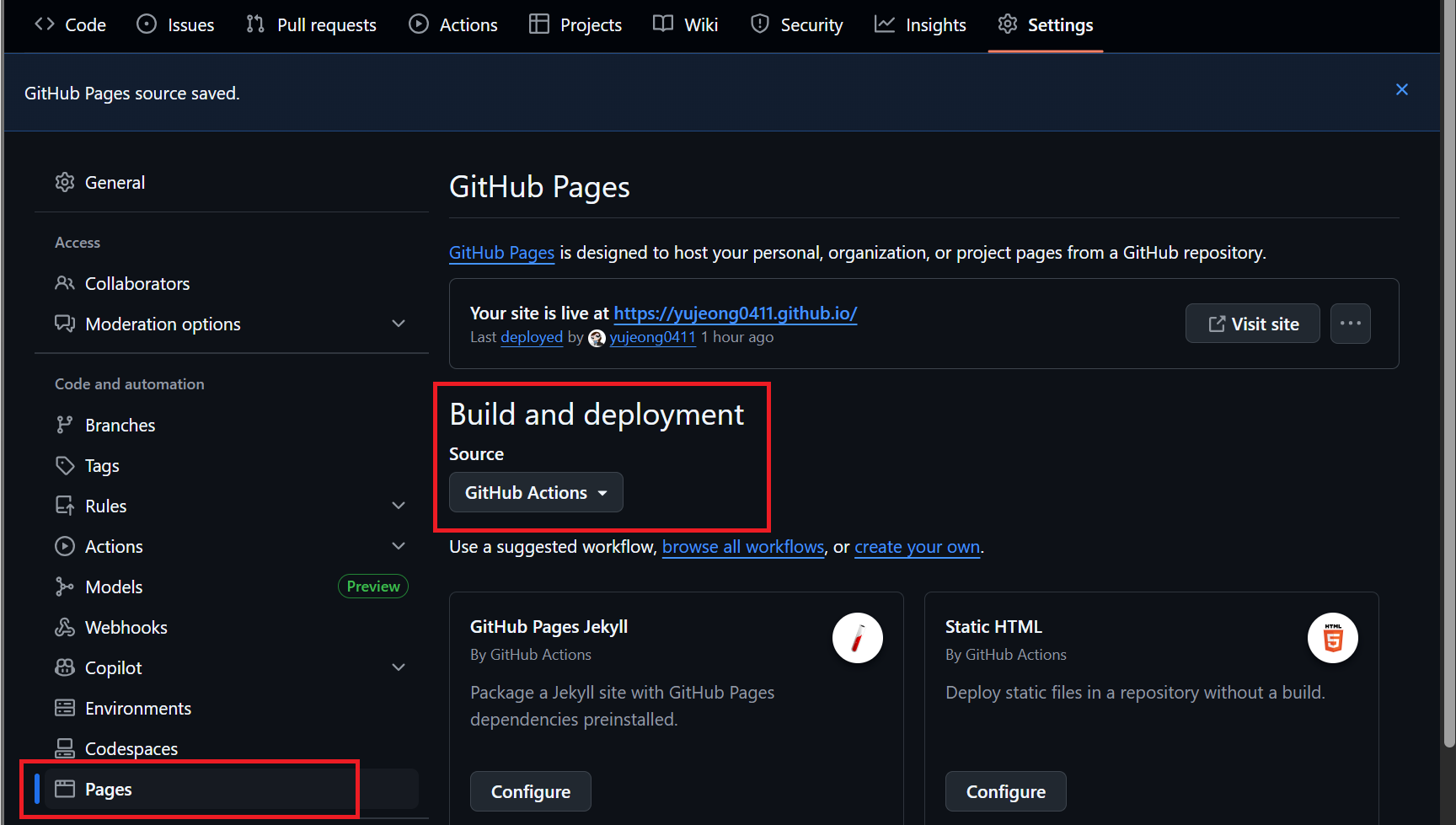
Task: Click the Visit site button
Action: pos(1253,324)
